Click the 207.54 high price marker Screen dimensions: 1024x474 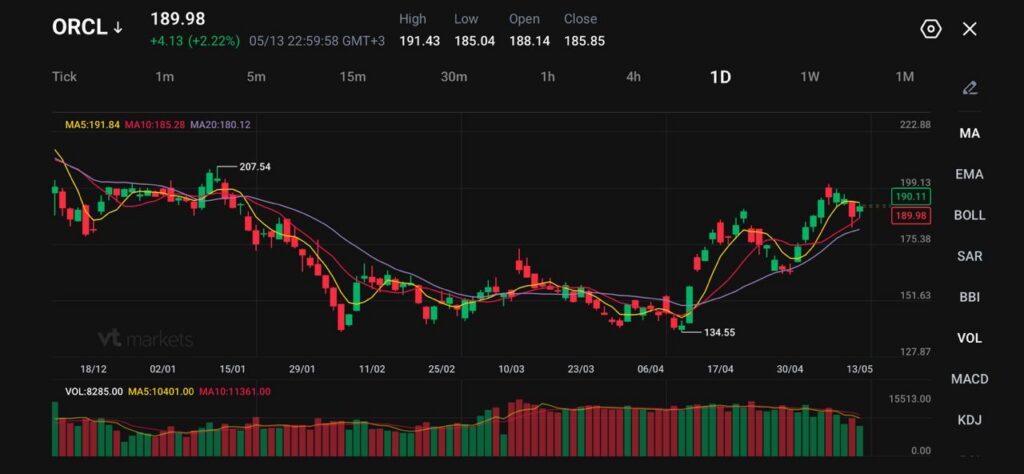click(255, 166)
